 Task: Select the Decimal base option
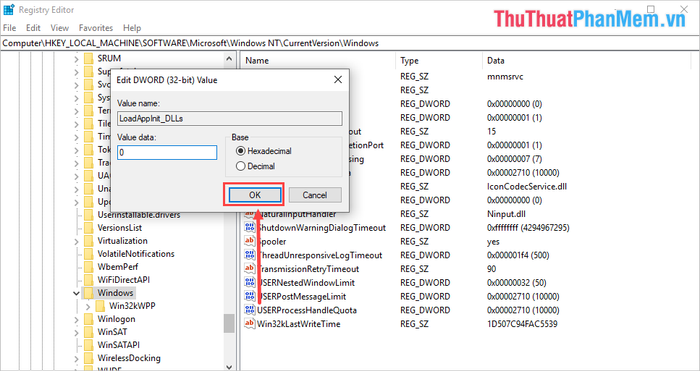pos(256,166)
